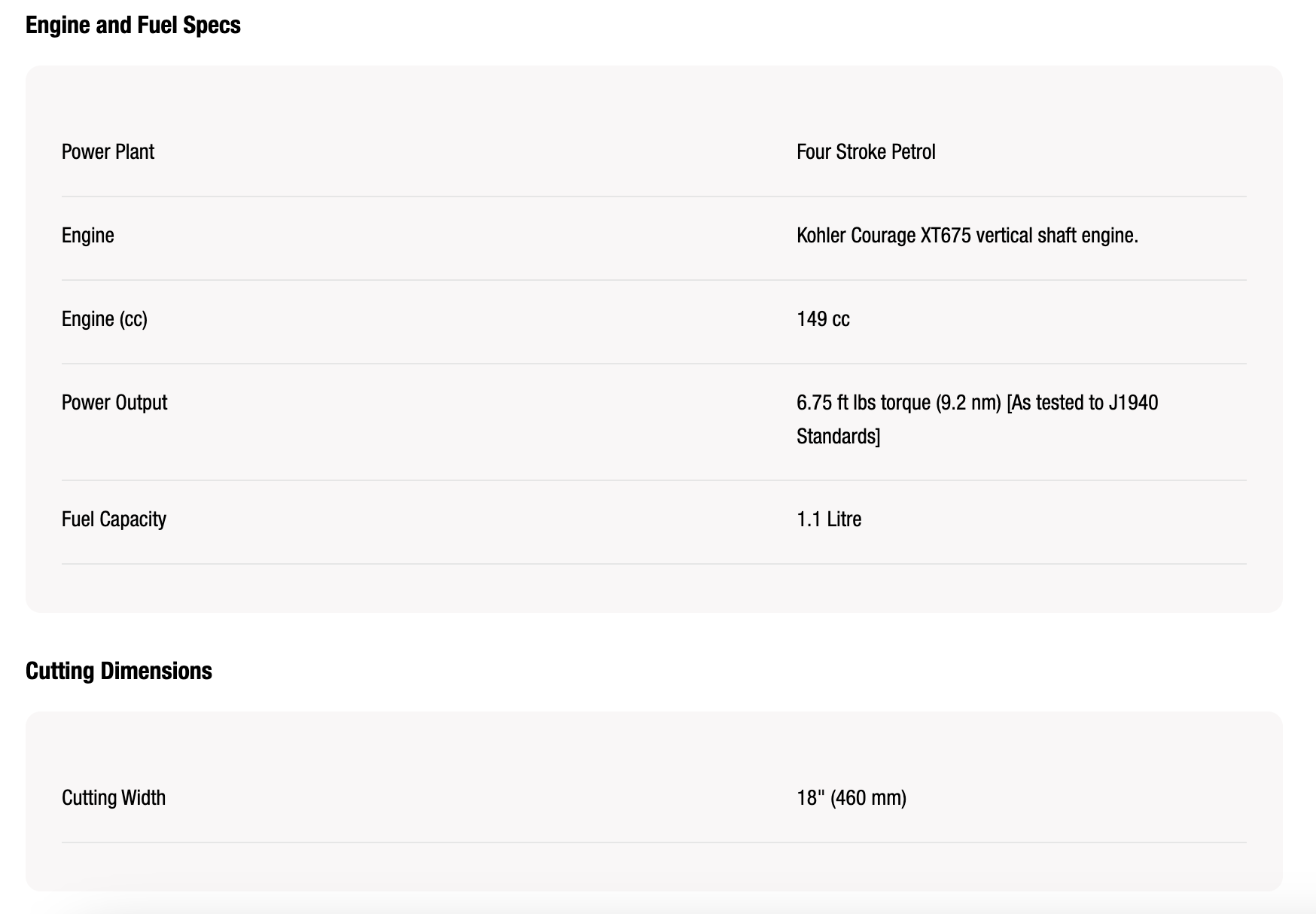This screenshot has width=1316, height=914.
Task: Select the 149 cc value
Action: point(823,319)
